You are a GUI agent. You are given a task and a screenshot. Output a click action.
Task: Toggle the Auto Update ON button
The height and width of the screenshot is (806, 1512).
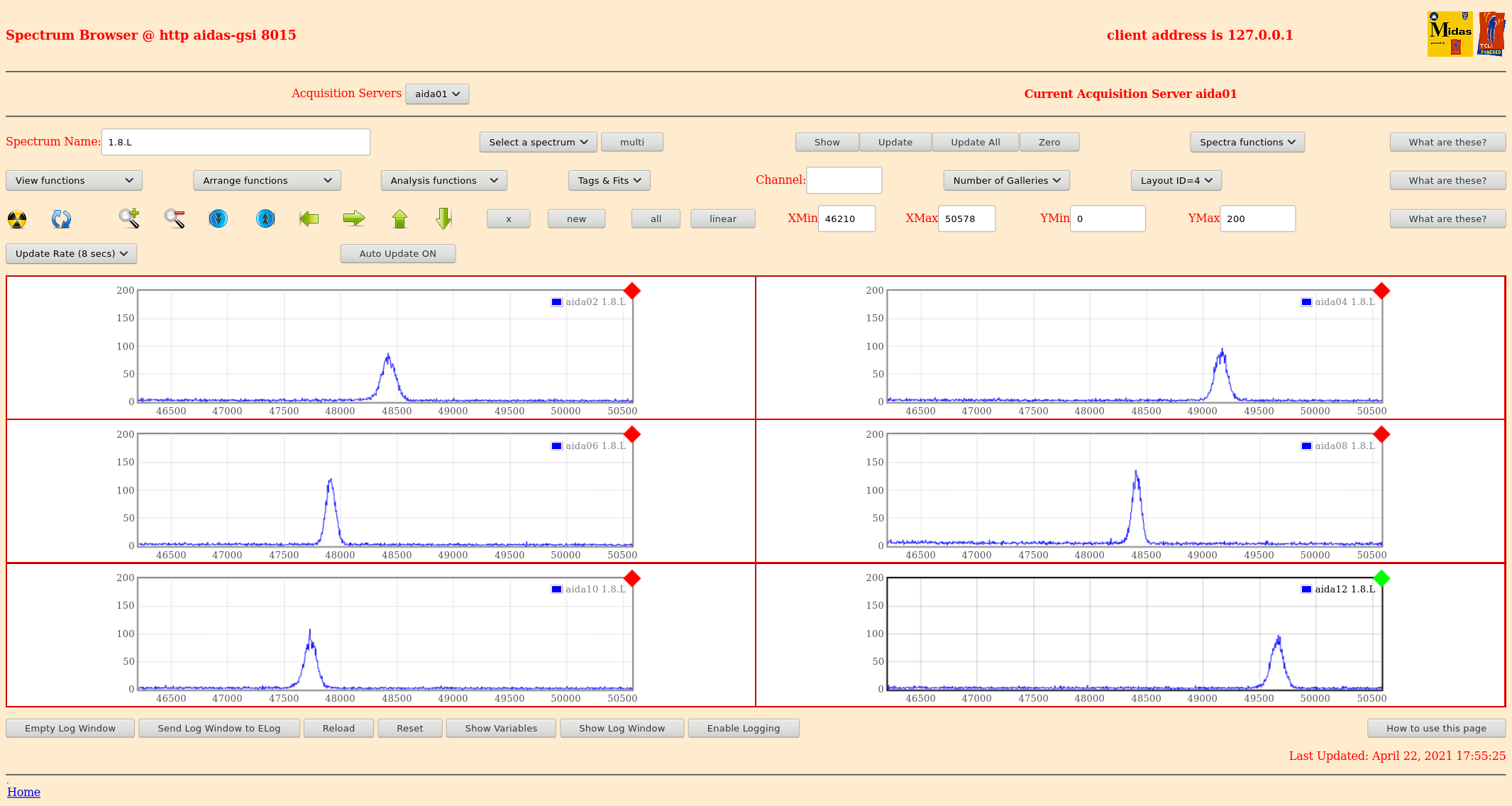[397, 253]
